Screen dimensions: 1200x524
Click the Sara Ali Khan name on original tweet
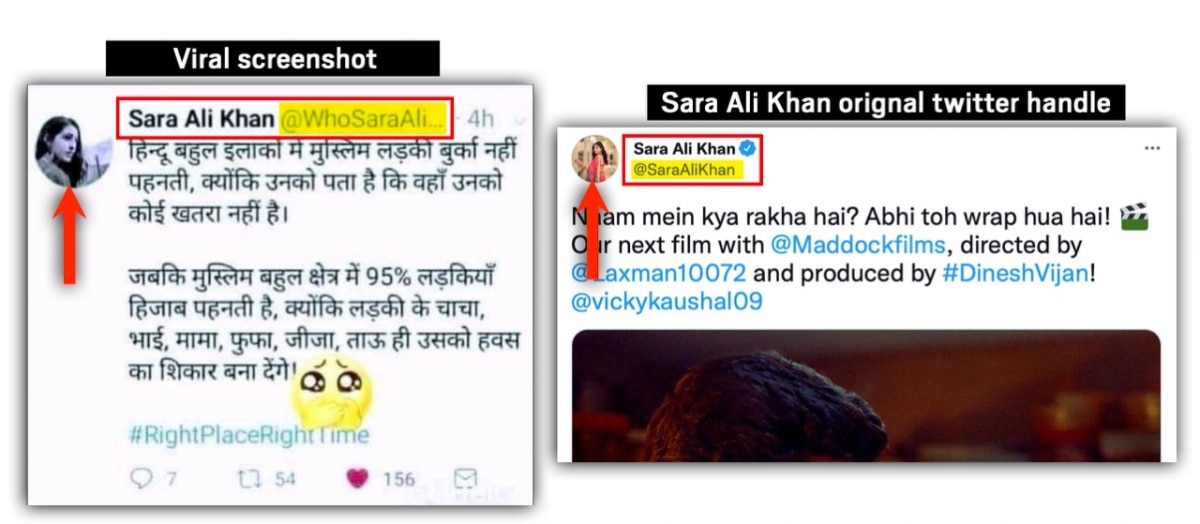point(683,148)
